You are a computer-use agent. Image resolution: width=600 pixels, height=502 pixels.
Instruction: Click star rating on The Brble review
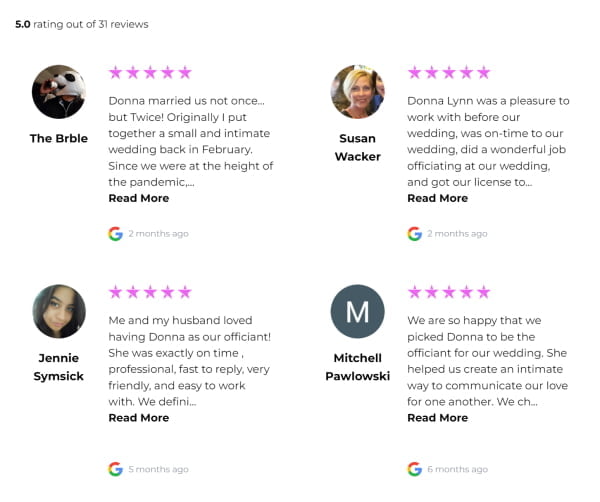click(150, 72)
